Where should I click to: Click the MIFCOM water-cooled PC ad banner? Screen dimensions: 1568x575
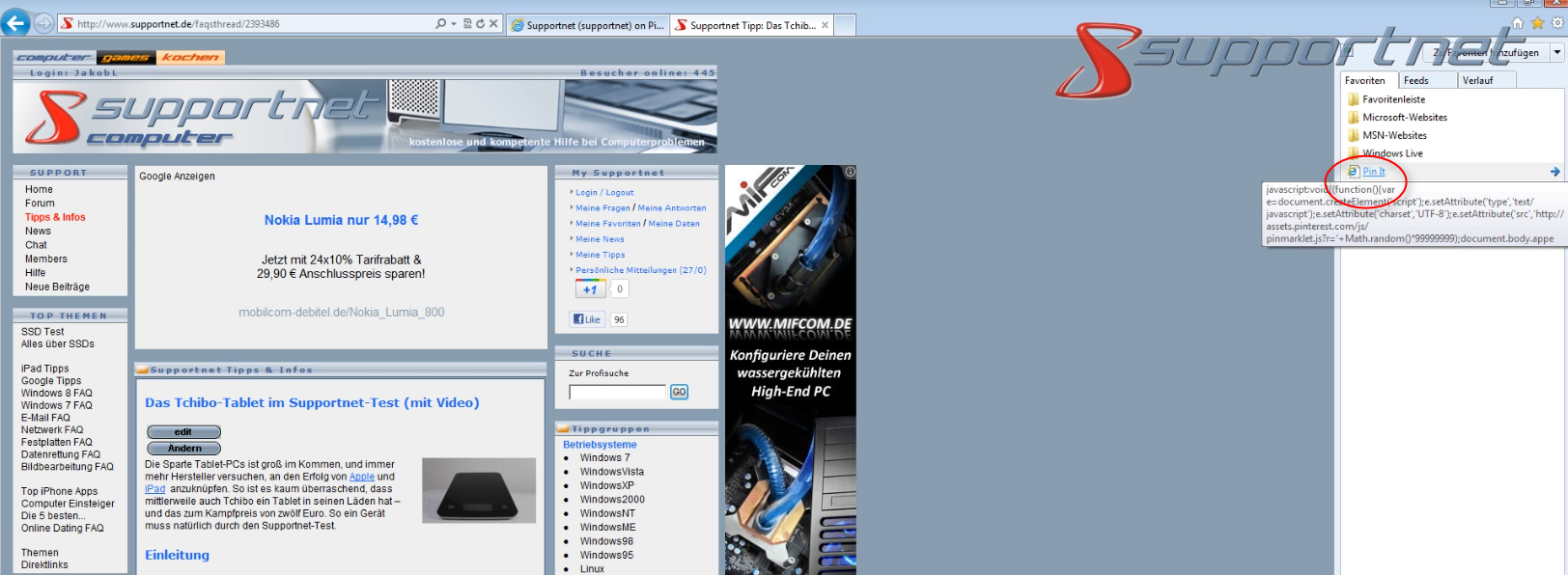click(790, 370)
